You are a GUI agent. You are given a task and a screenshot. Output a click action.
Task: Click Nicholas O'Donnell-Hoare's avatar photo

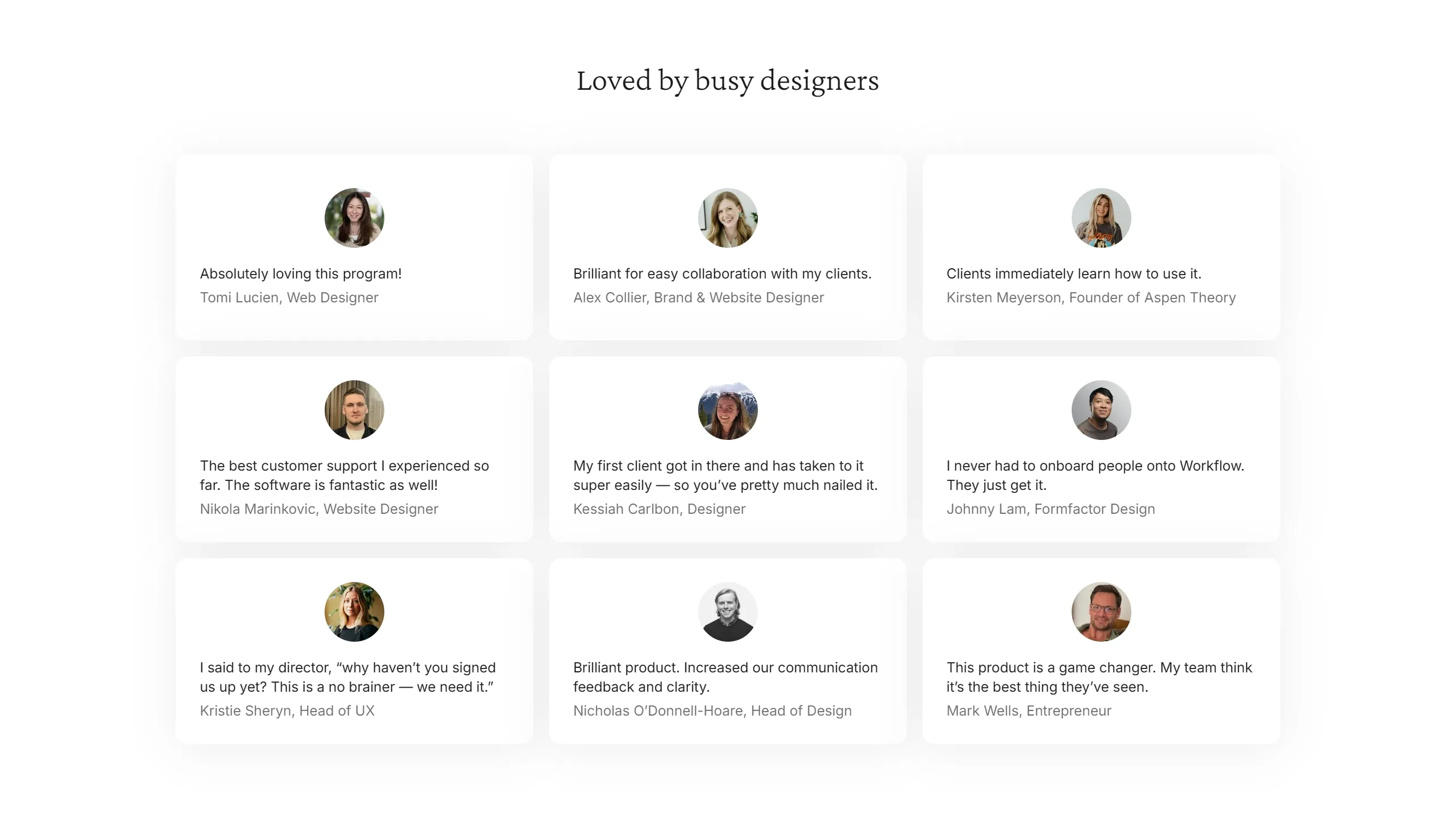(728, 612)
